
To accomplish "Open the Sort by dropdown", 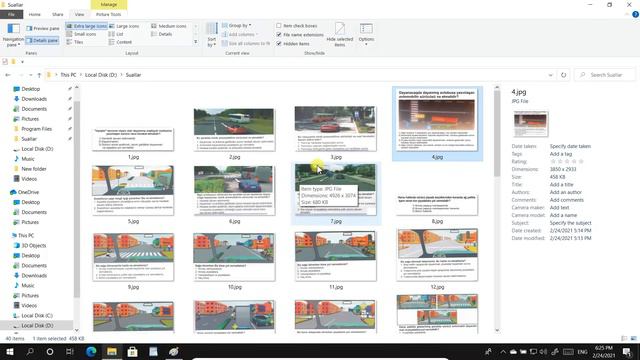I will point(211,35).
